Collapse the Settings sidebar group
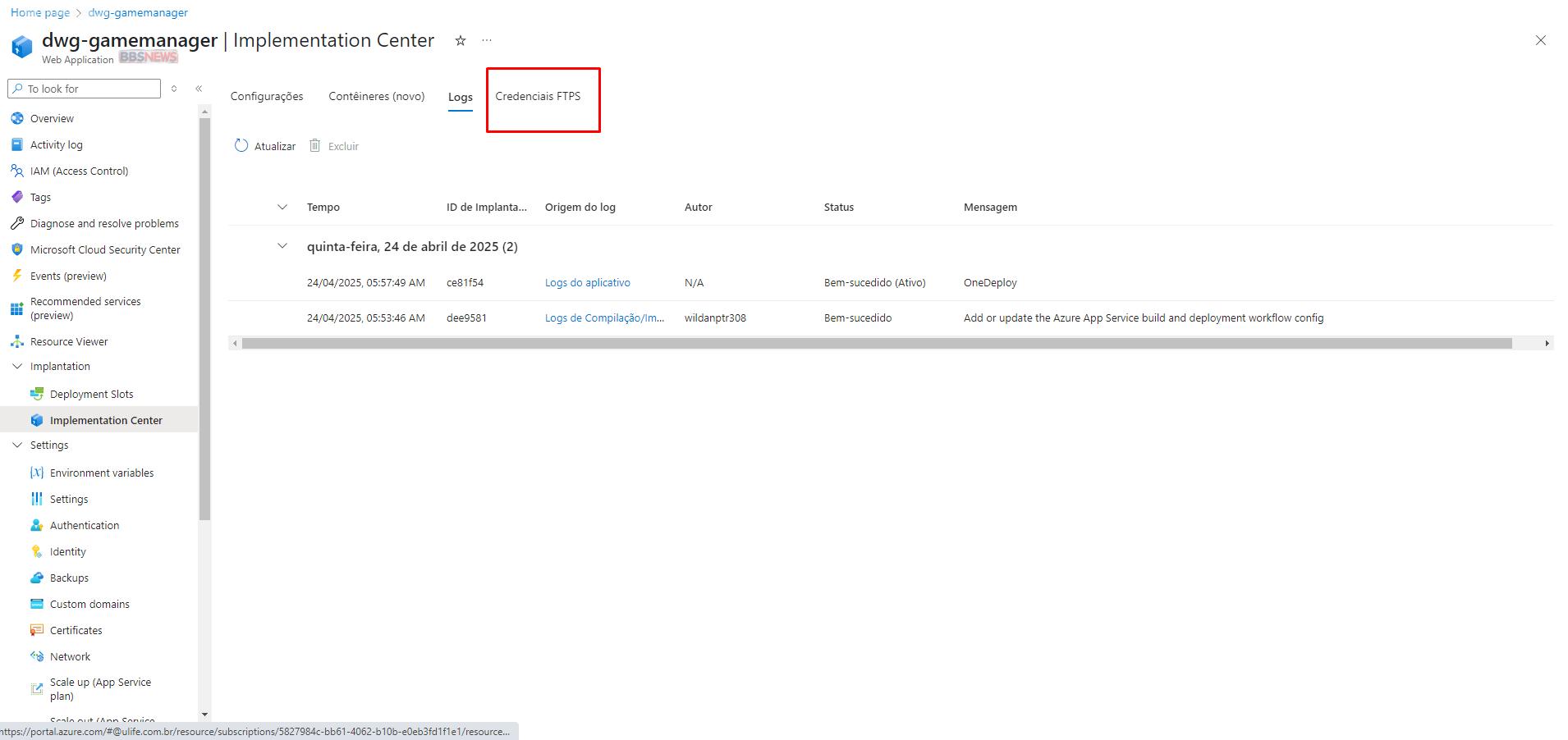 pyautogui.click(x=17, y=445)
